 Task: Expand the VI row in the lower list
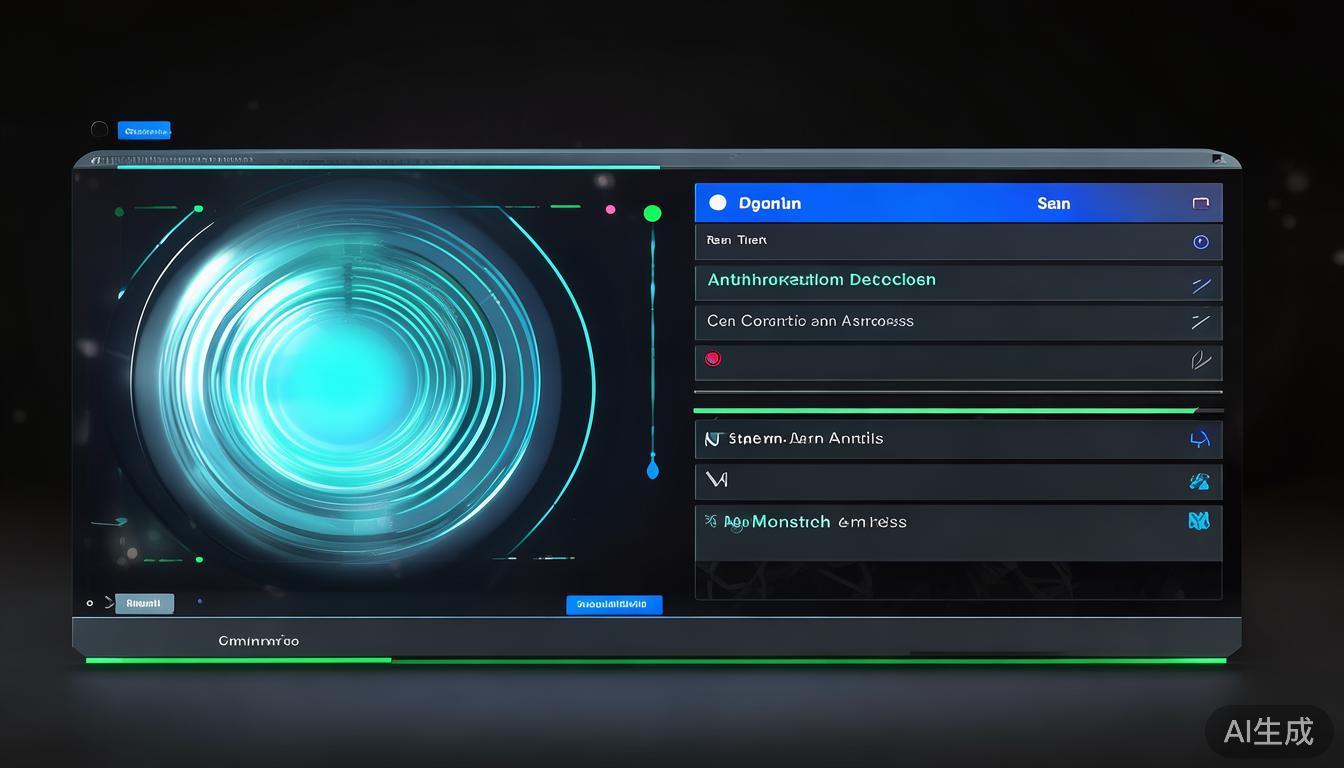coord(716,480)
